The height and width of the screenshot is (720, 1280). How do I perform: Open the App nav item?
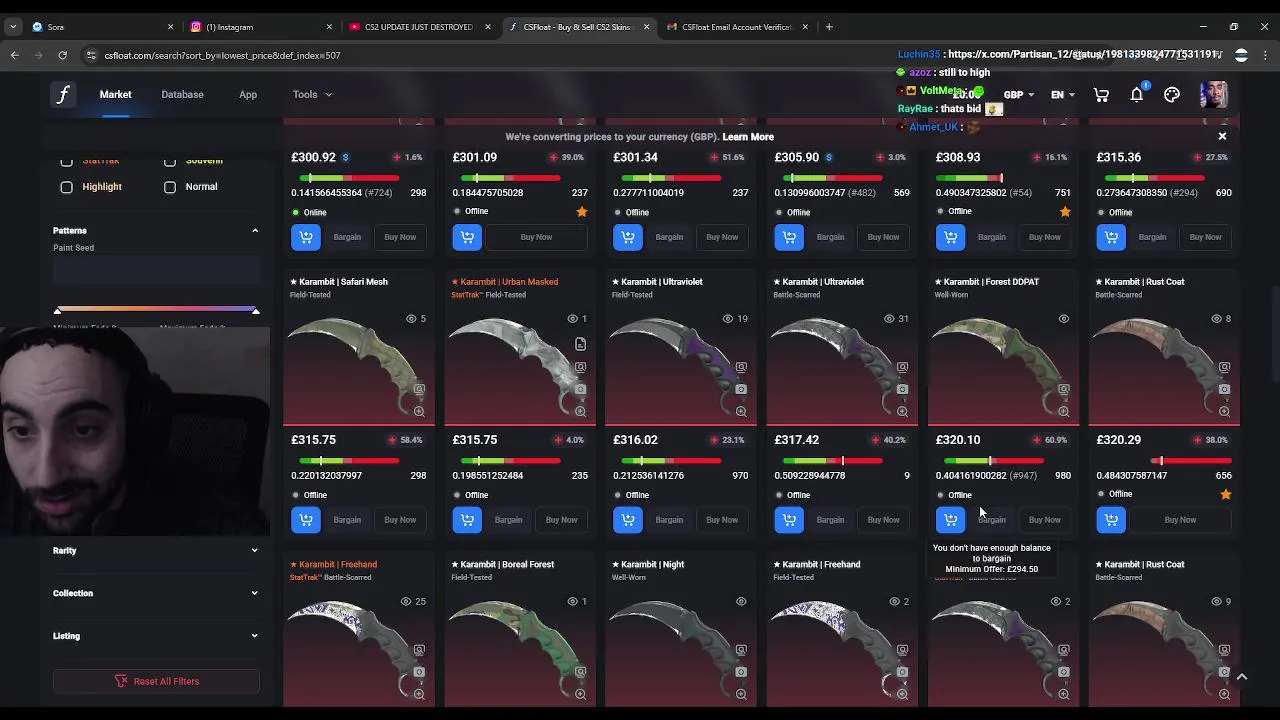[248, 95]
